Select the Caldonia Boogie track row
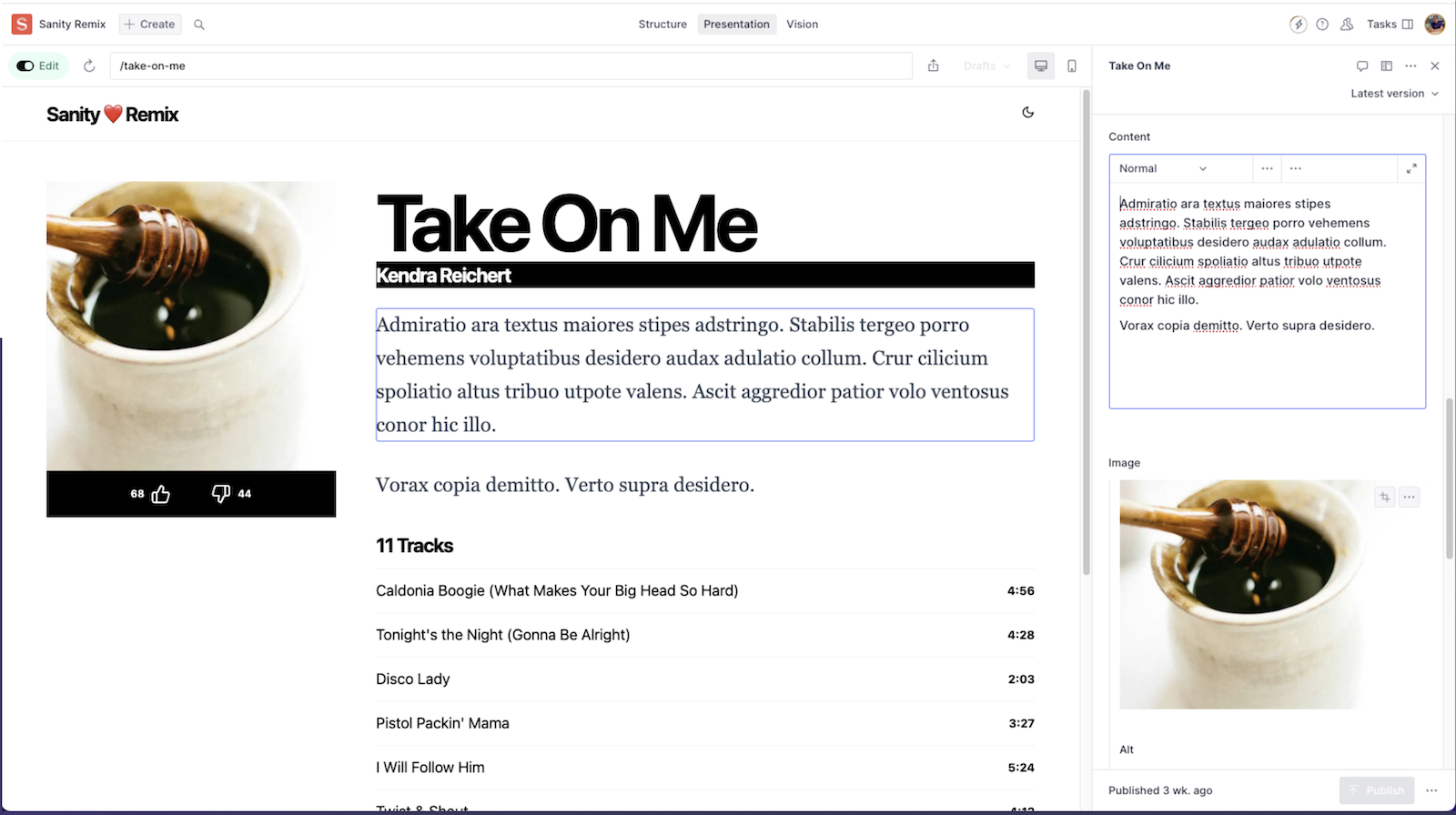Image resolution: width=1456 pixels, height=815 pixels. (x=705, y=590)
